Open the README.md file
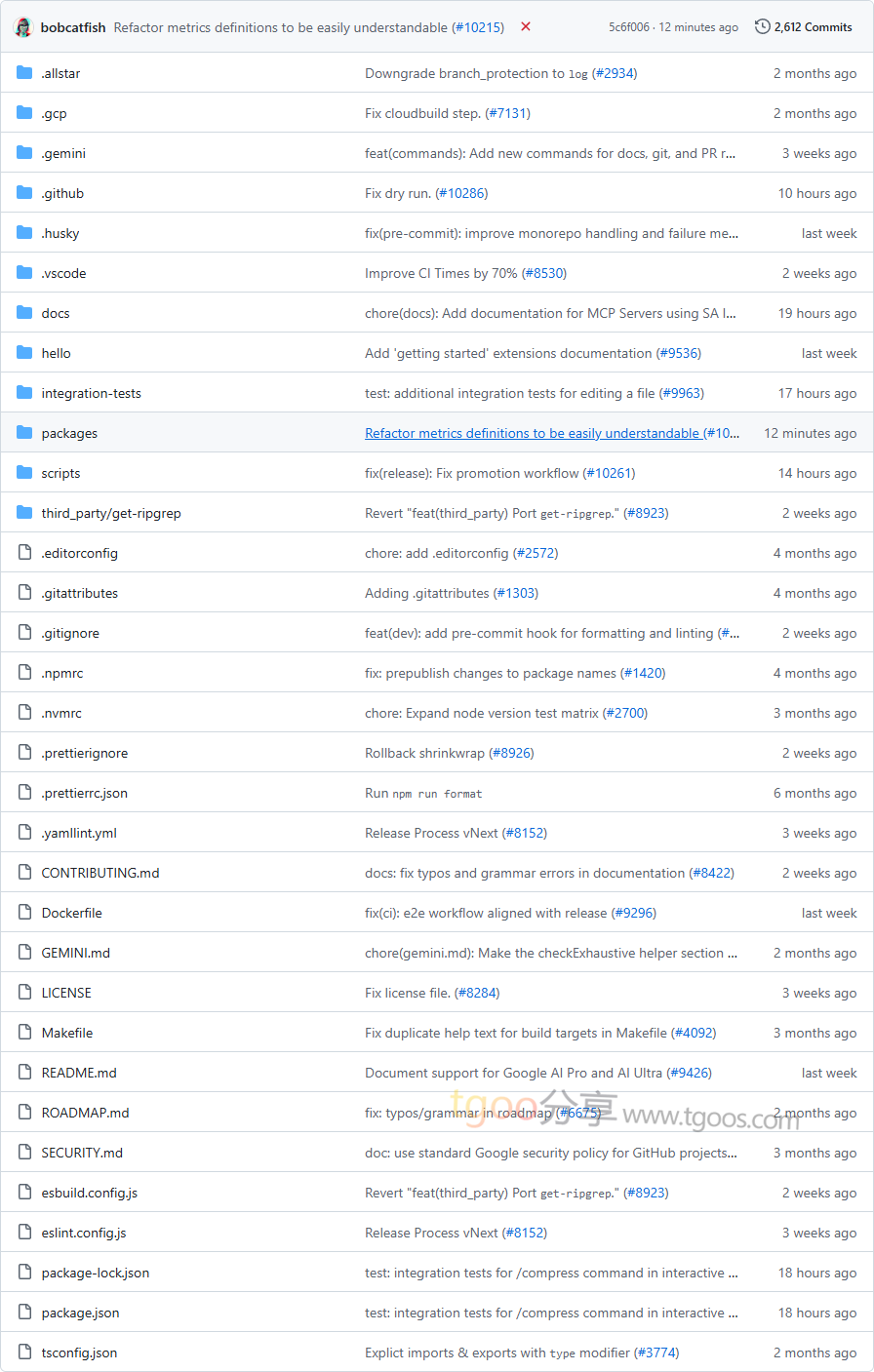This screenshot has width=874, height=1372. (79, 1073)
